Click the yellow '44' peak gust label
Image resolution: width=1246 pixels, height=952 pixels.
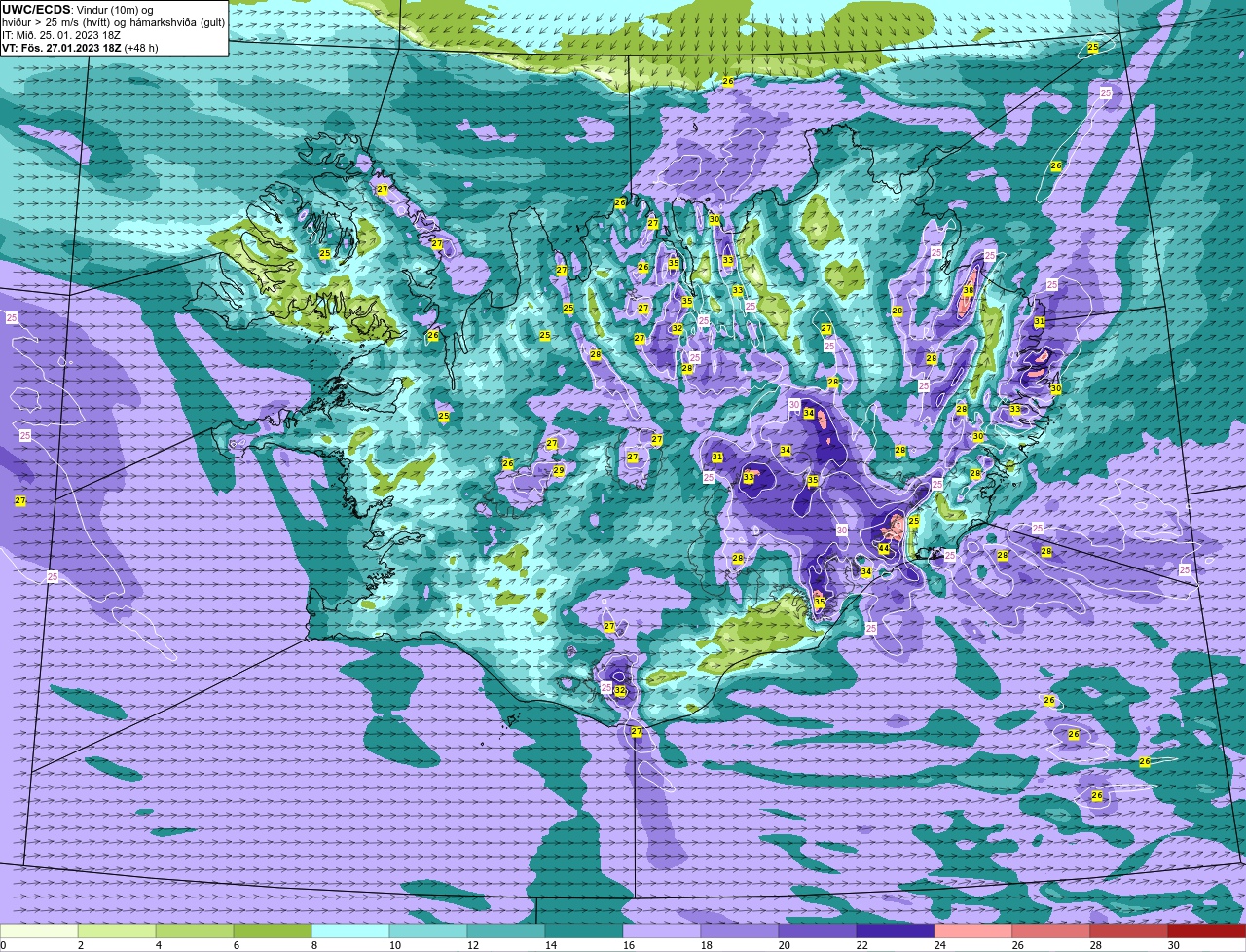tap(884, 549)
